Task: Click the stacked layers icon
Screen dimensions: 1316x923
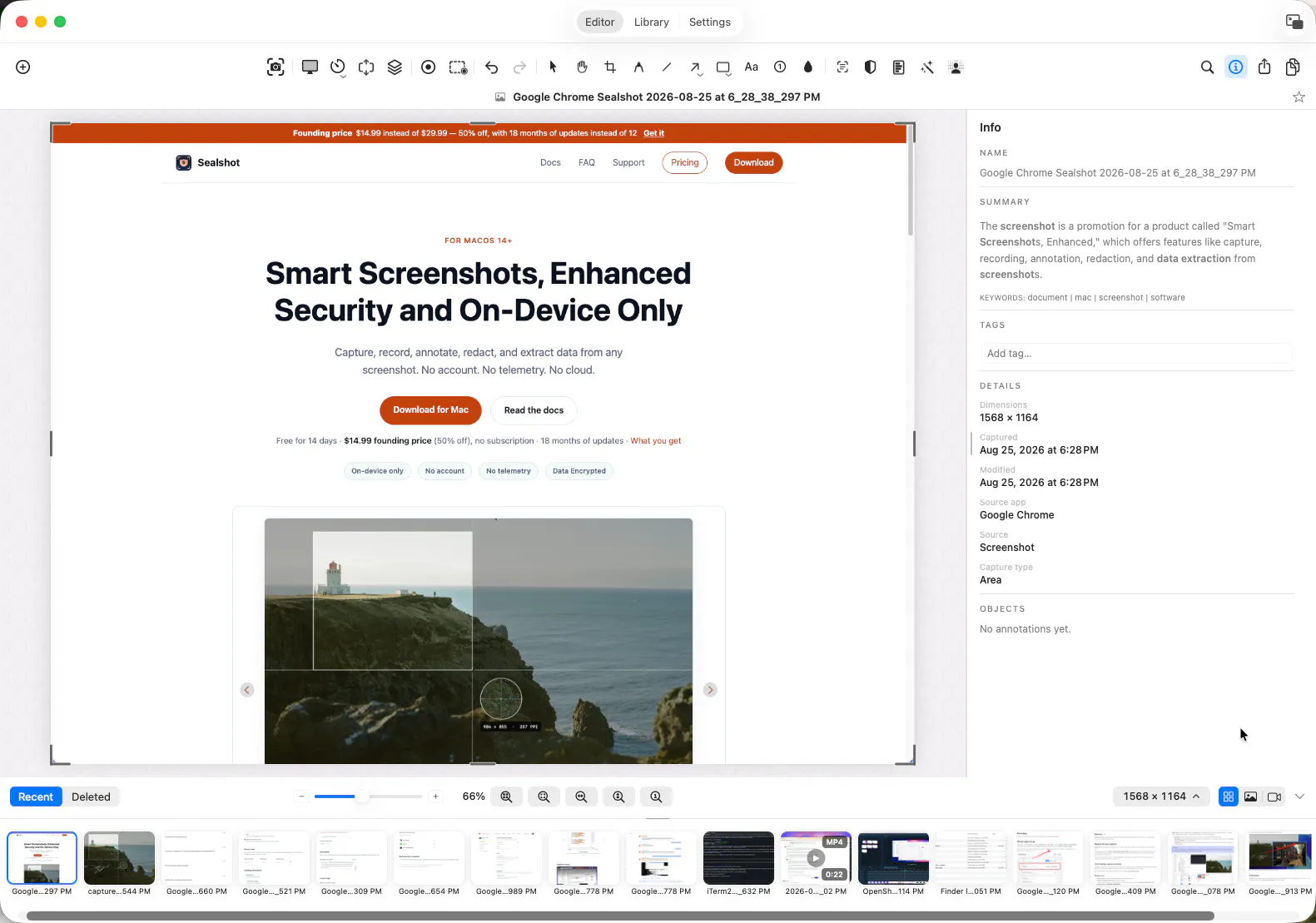Action: point(395,67)
